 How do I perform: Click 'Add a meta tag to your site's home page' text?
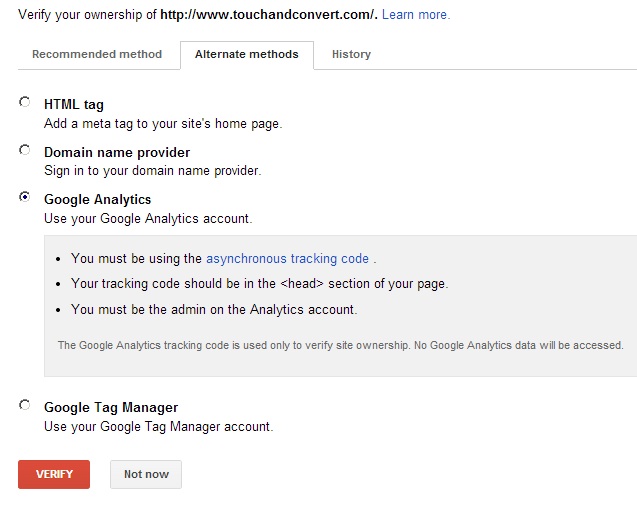(x=163, y=124)
